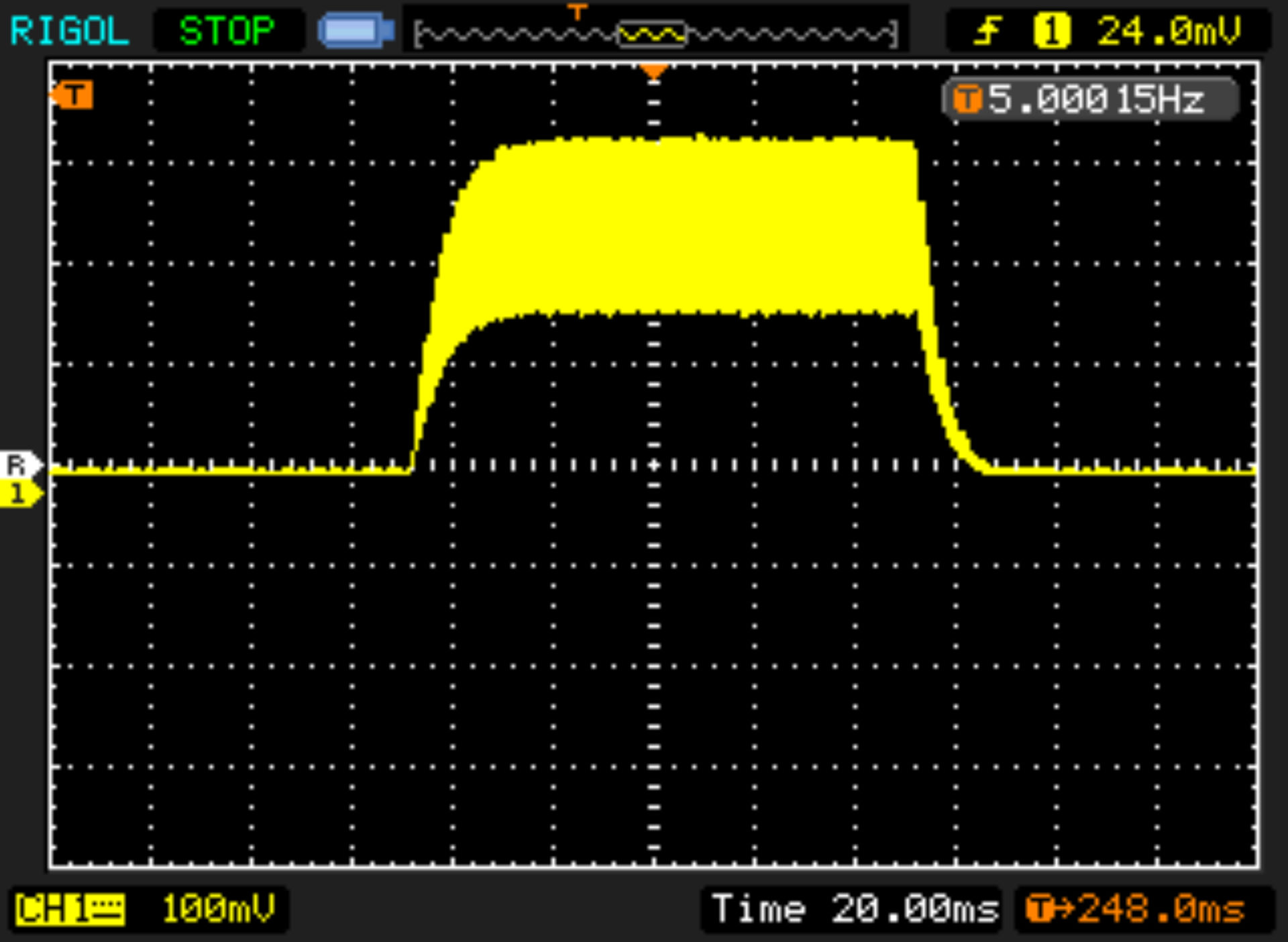The image size is (1288, 942).
Task: Select the 5.00015Hz frequency counter readout
Action: (1096, 100)
